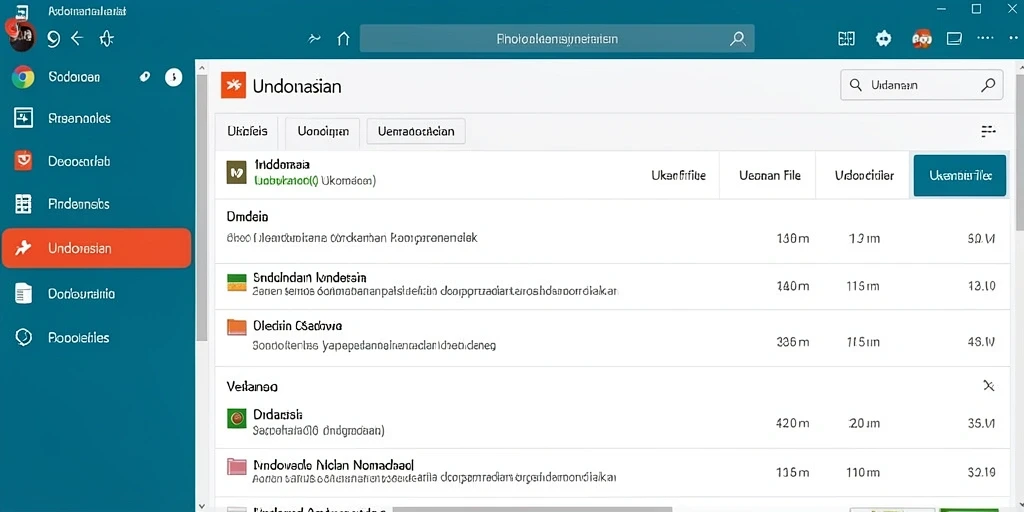Click the back arrow in top bar

coord(77,39)
